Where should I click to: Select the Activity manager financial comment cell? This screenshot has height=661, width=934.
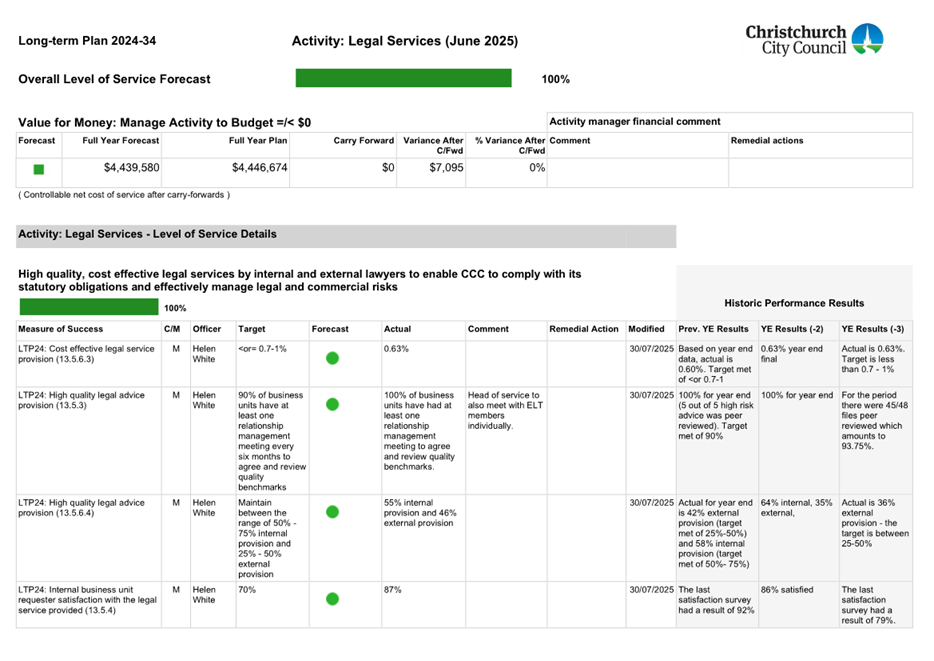(729, 121)
